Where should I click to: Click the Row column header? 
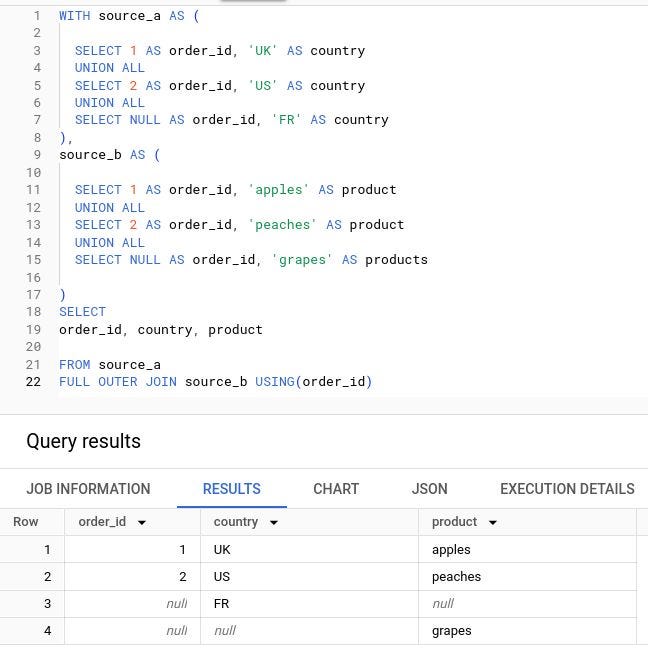[26, 522]
